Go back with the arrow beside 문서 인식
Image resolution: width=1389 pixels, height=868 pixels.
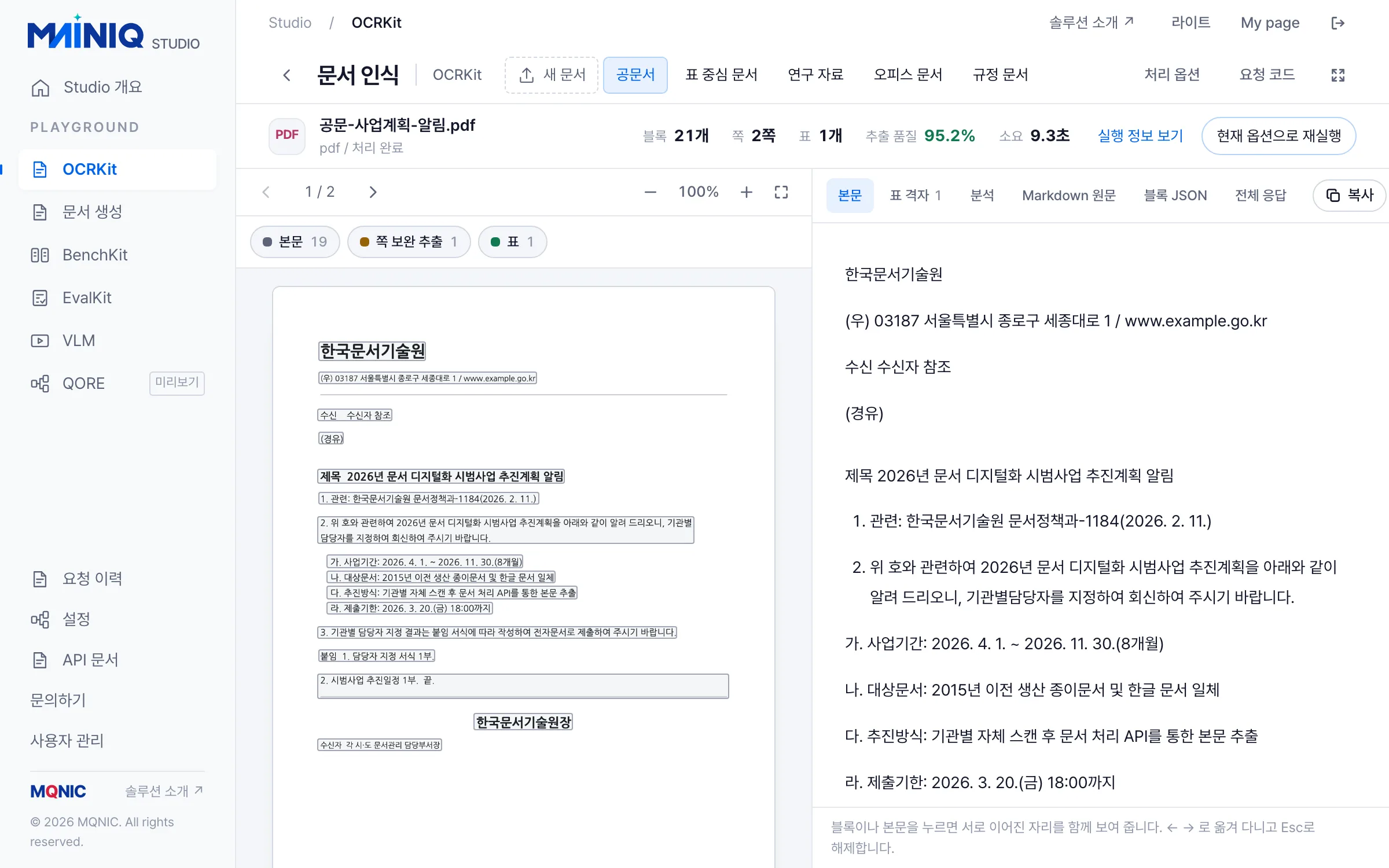[x=286, y=75]
